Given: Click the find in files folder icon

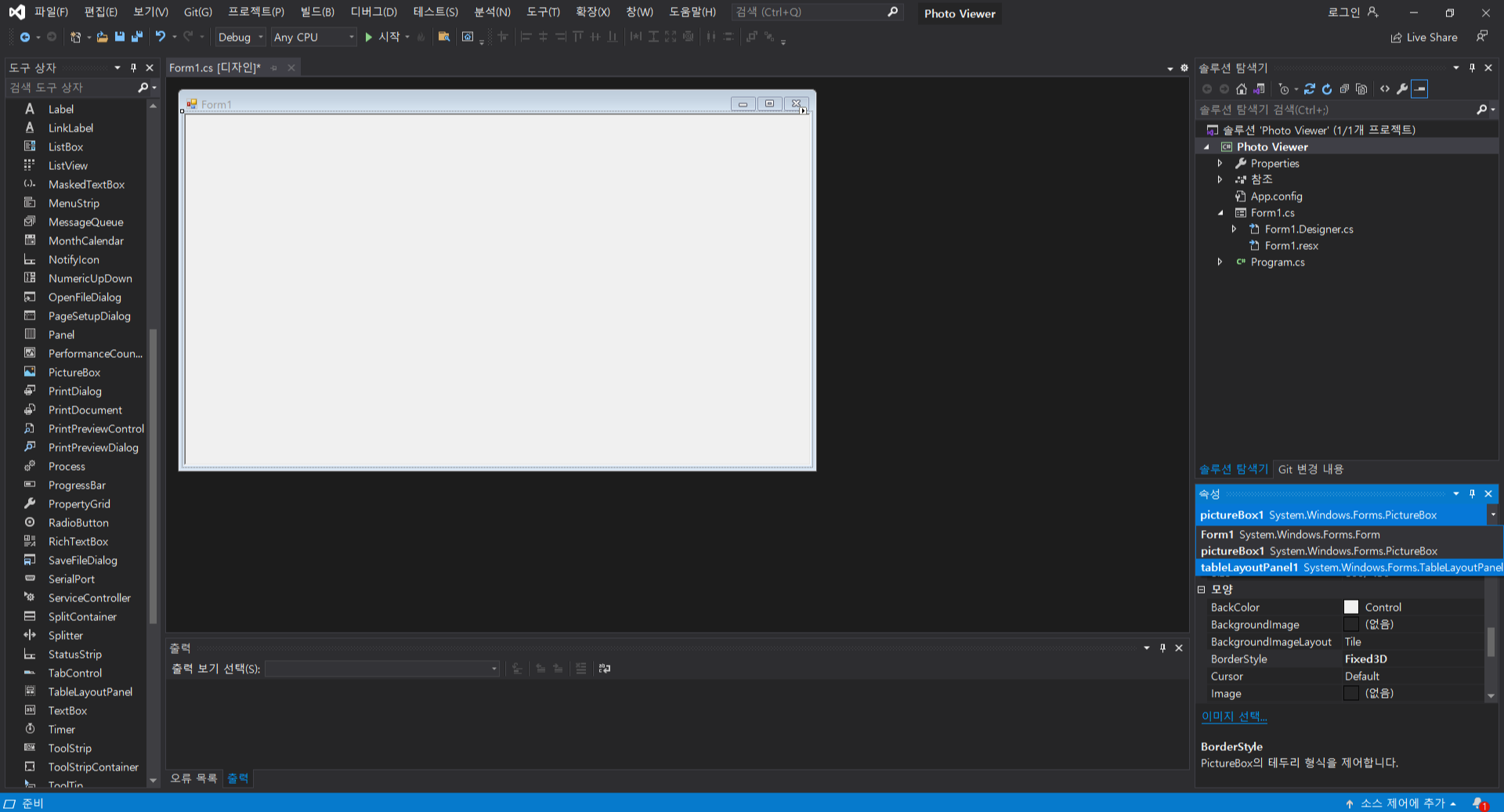Looking at the screenshot, I should [x=443, y=37].
